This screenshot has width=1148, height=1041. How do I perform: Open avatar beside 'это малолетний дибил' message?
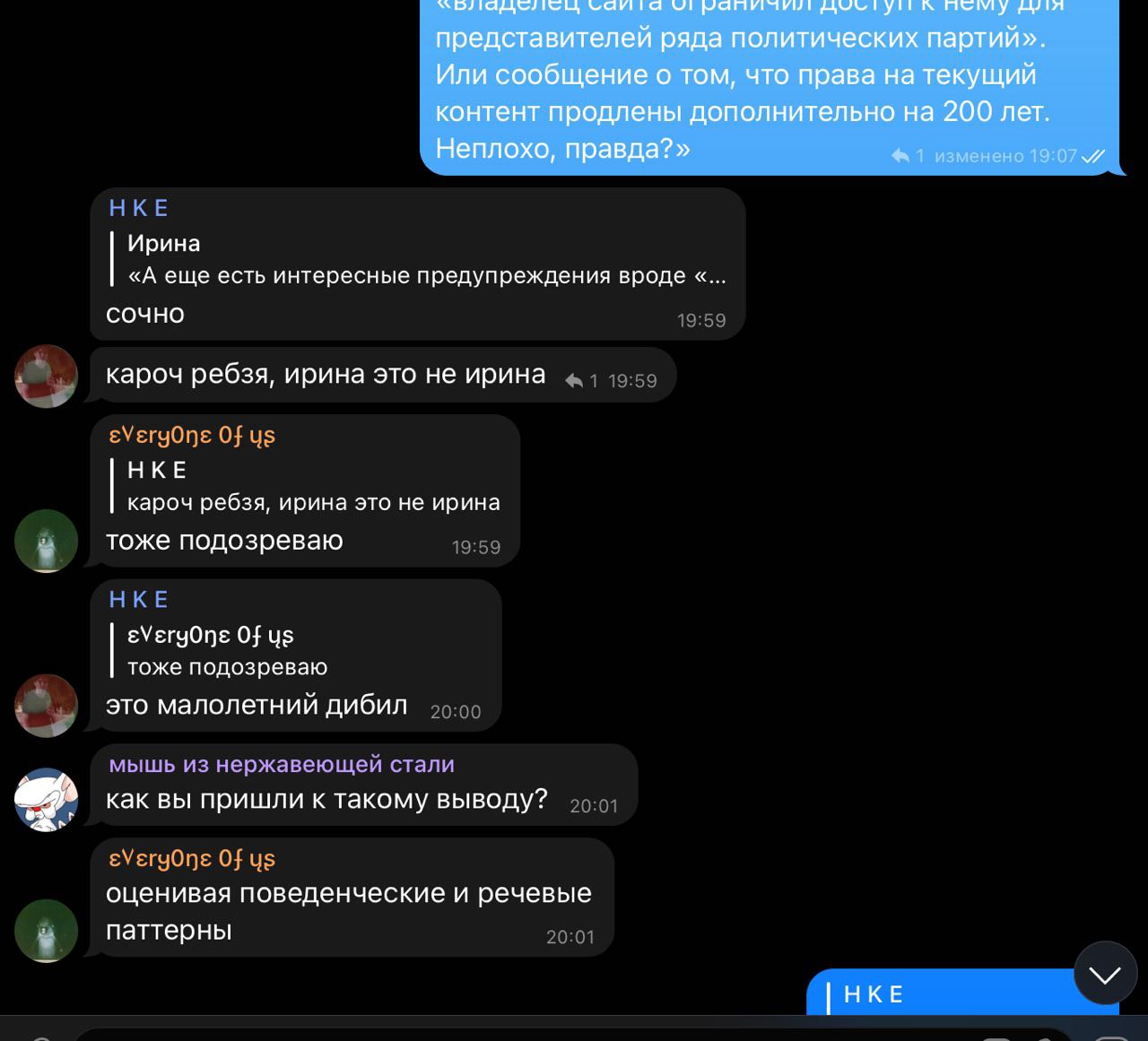(47, 706)
